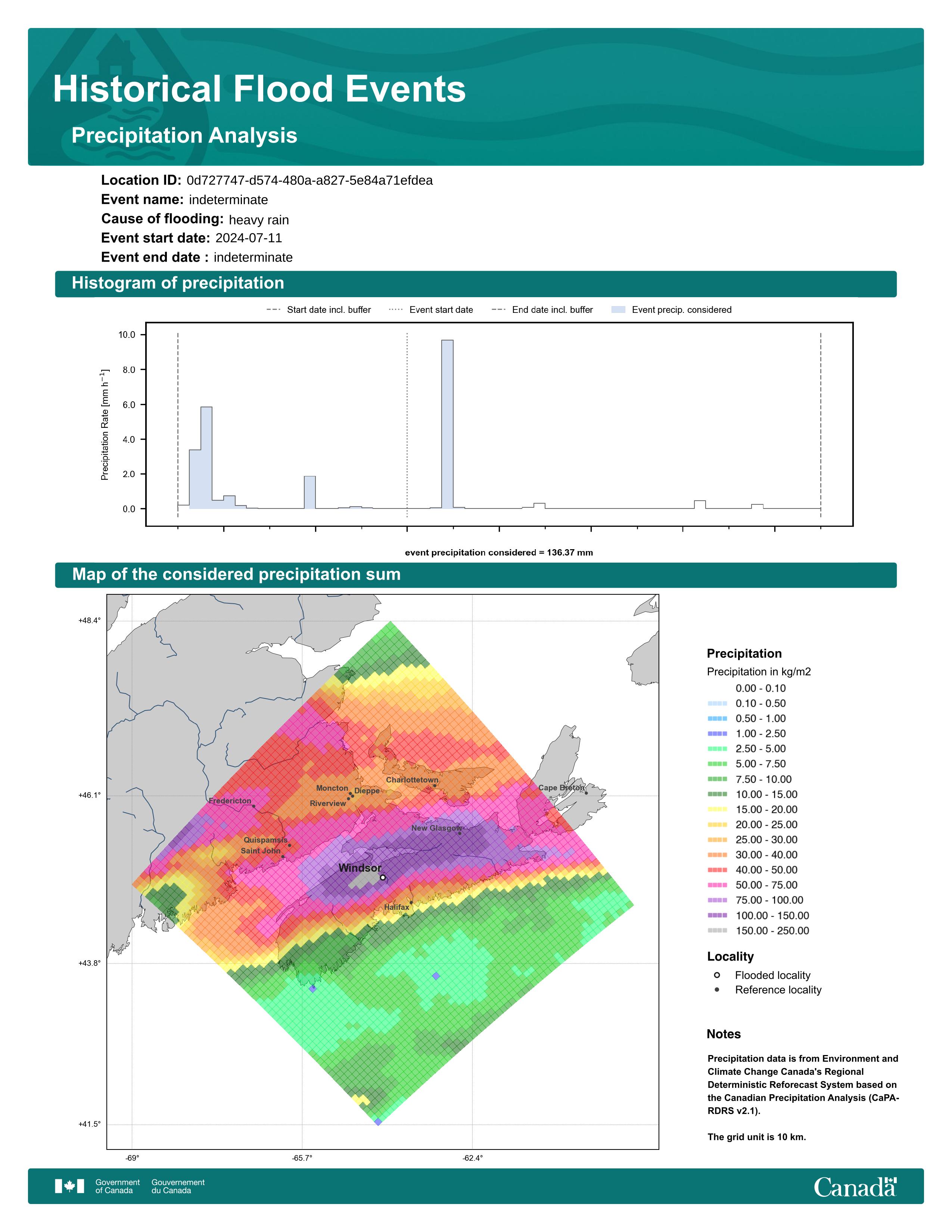This screenshot has height=1232, width=952.
Task: Click the -65.7° longitude label
Action: pyautogui.click(x=302, y=1158)
